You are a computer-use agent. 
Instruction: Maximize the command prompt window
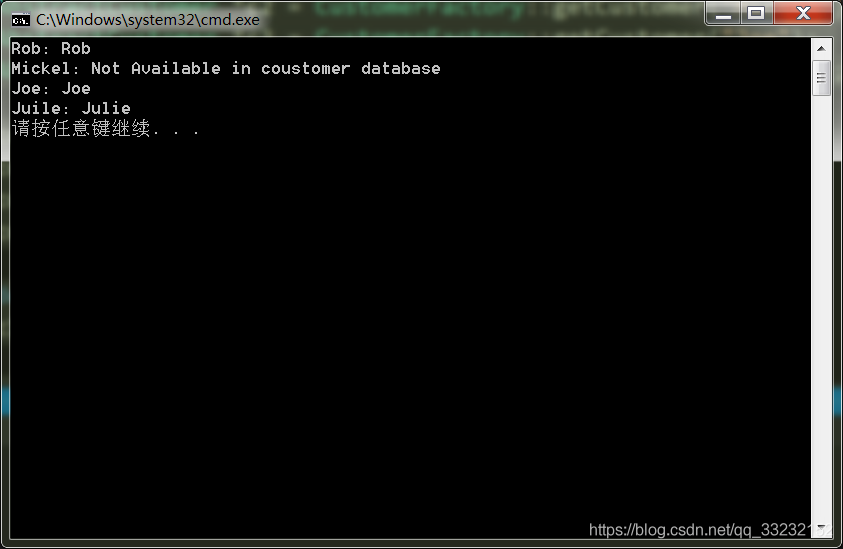[756, 13]
